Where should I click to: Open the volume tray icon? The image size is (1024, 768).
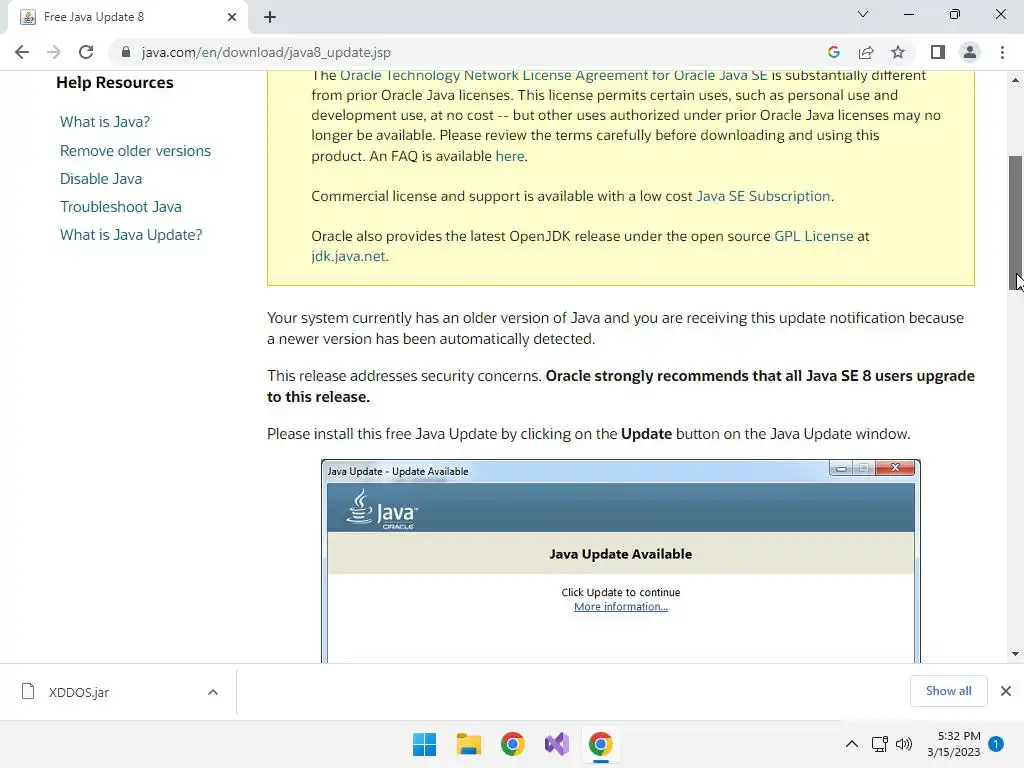[904, 744]
